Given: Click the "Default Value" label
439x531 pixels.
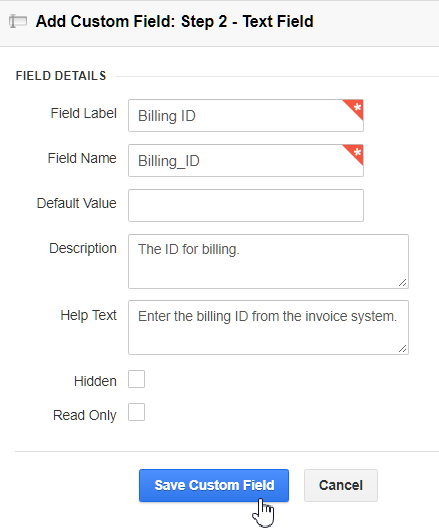Looking at the screenshot, I should coord(77,203).
